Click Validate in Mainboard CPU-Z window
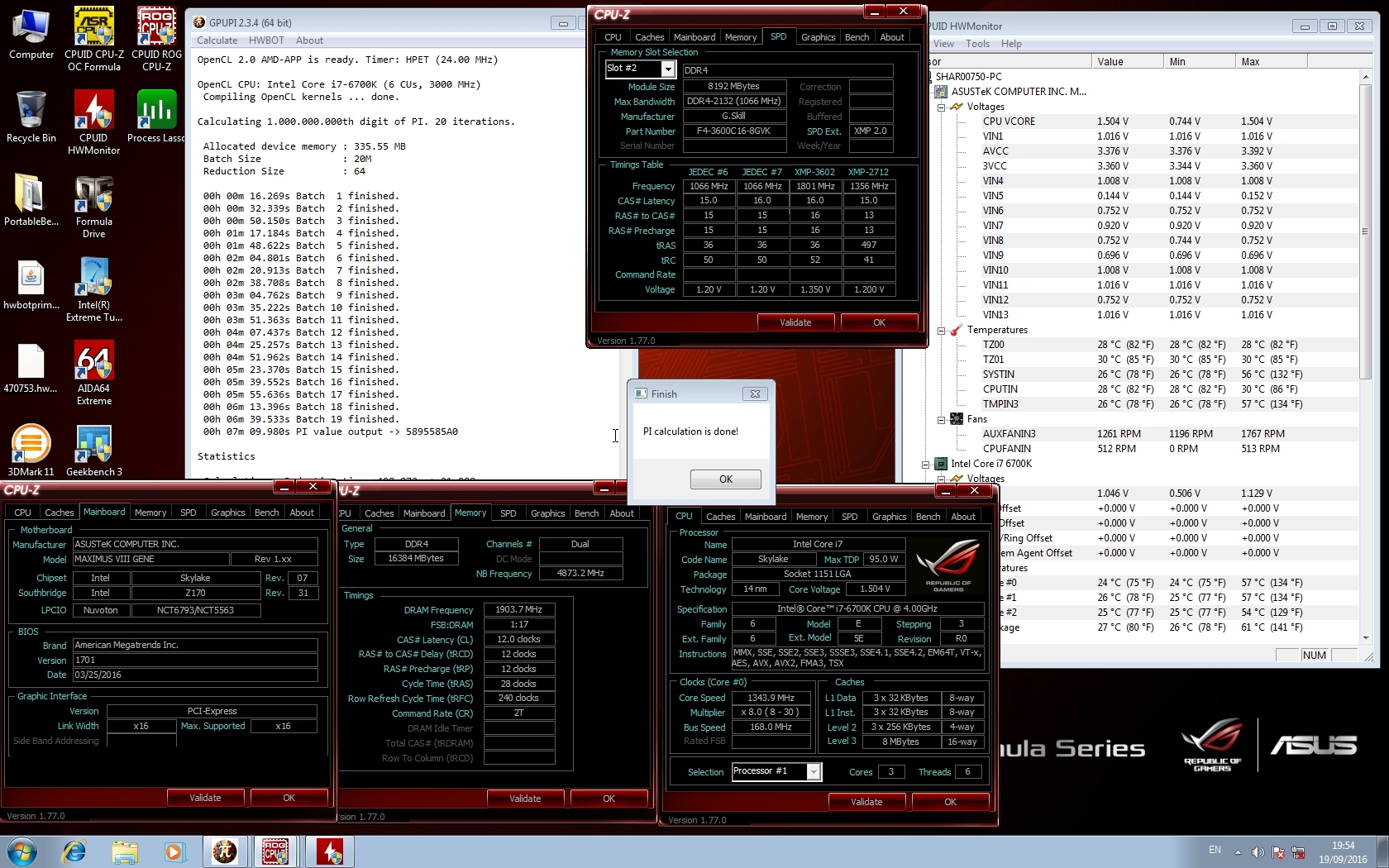 [x=205, y=798]
